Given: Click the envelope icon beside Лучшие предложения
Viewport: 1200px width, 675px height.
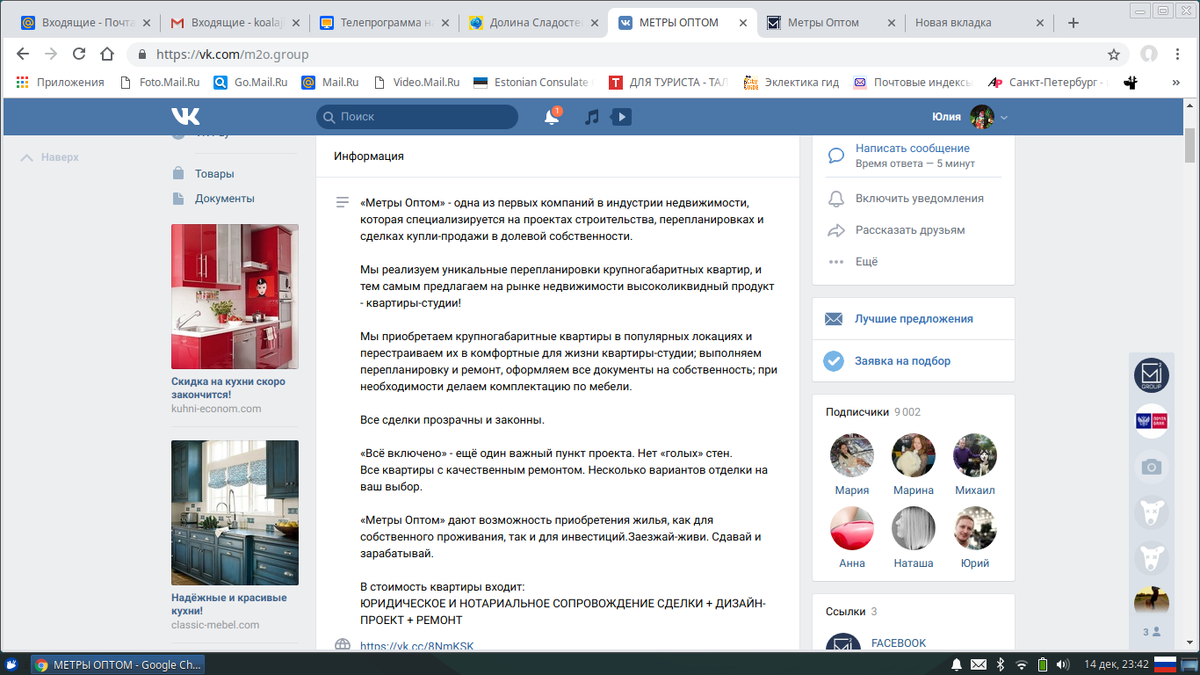Looking at the screenshot, I should (834, 319).
